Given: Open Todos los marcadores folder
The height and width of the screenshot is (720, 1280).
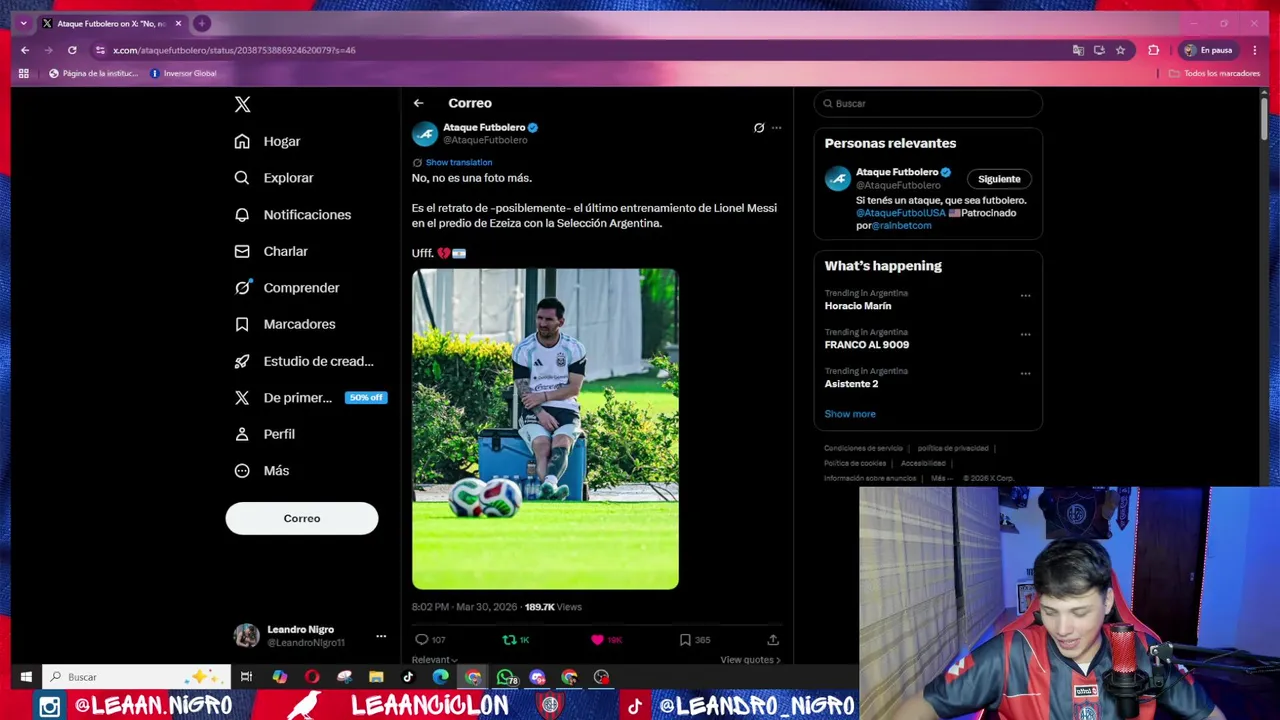Looking at the screenshot, I should pyautogui.click(x=1214, y=73).
